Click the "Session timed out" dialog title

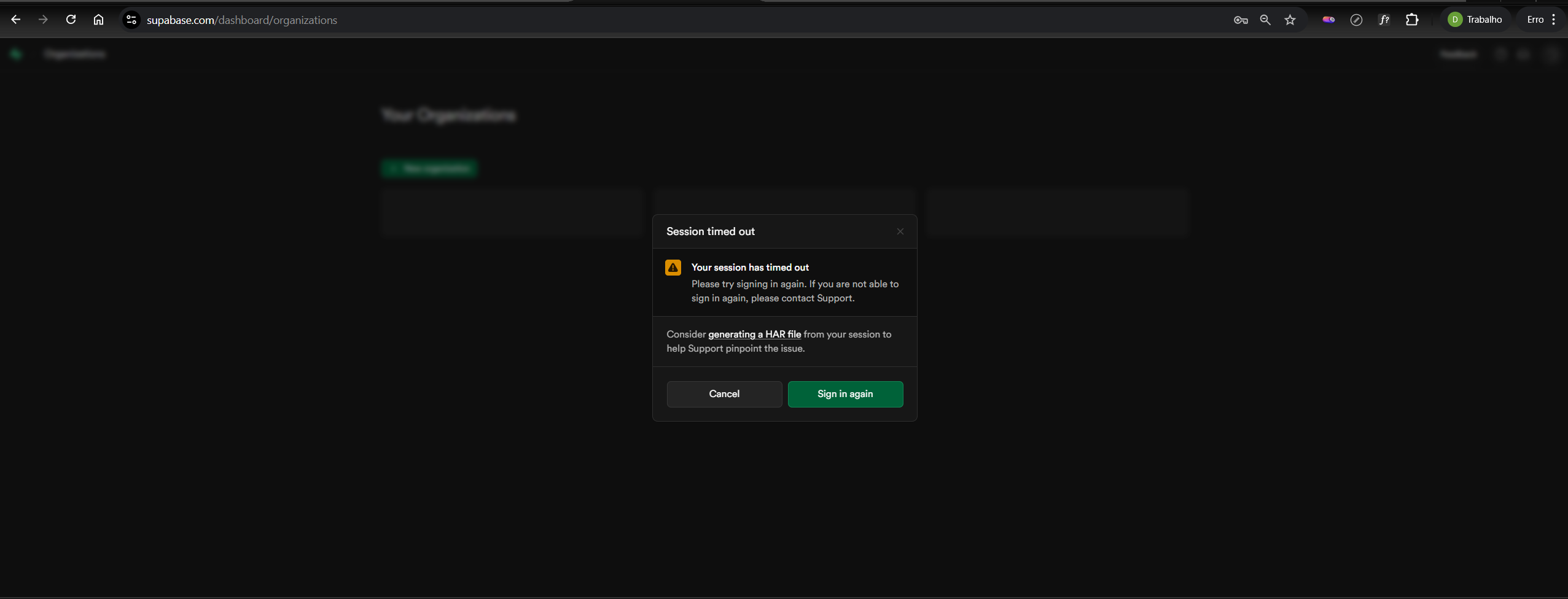pyautogui.click(x=711, y=231)
